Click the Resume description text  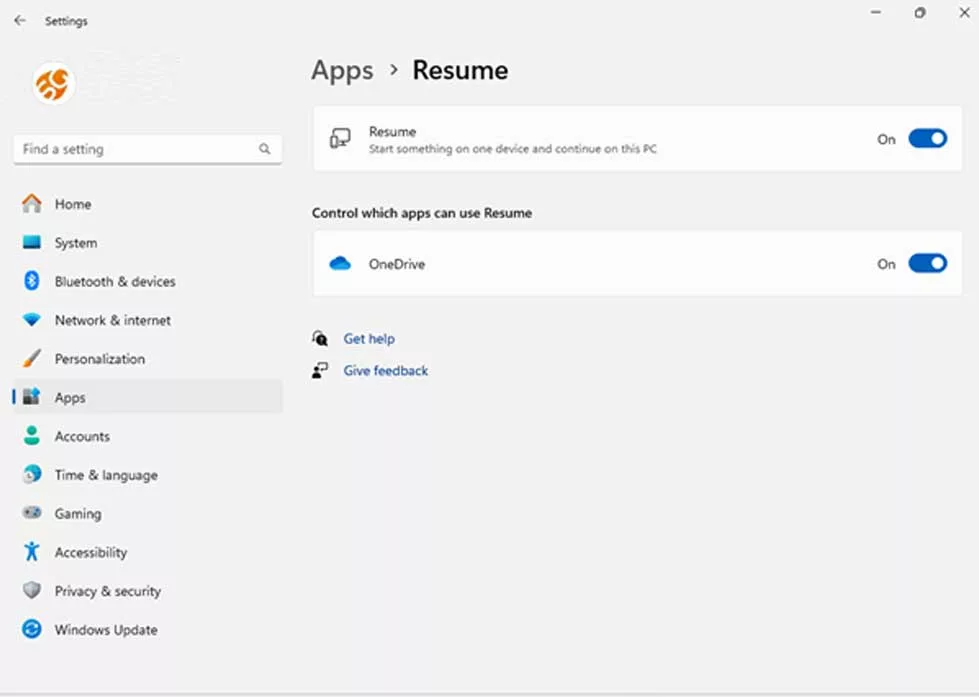pos(513,149)
